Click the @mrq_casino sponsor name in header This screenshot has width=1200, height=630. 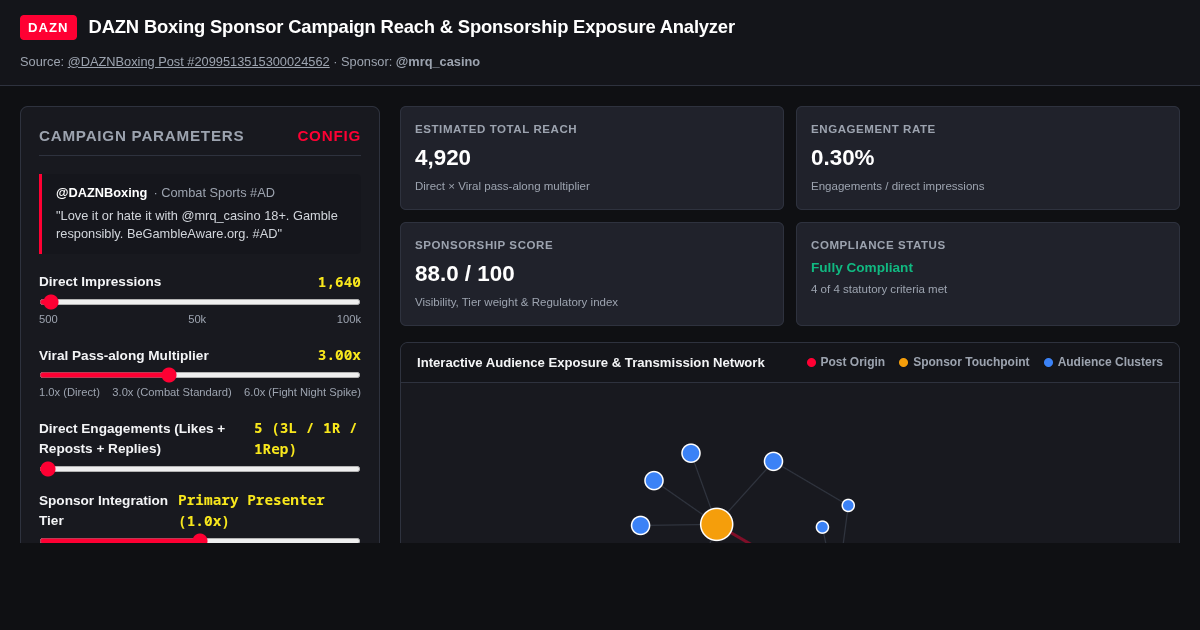(438, 62)
